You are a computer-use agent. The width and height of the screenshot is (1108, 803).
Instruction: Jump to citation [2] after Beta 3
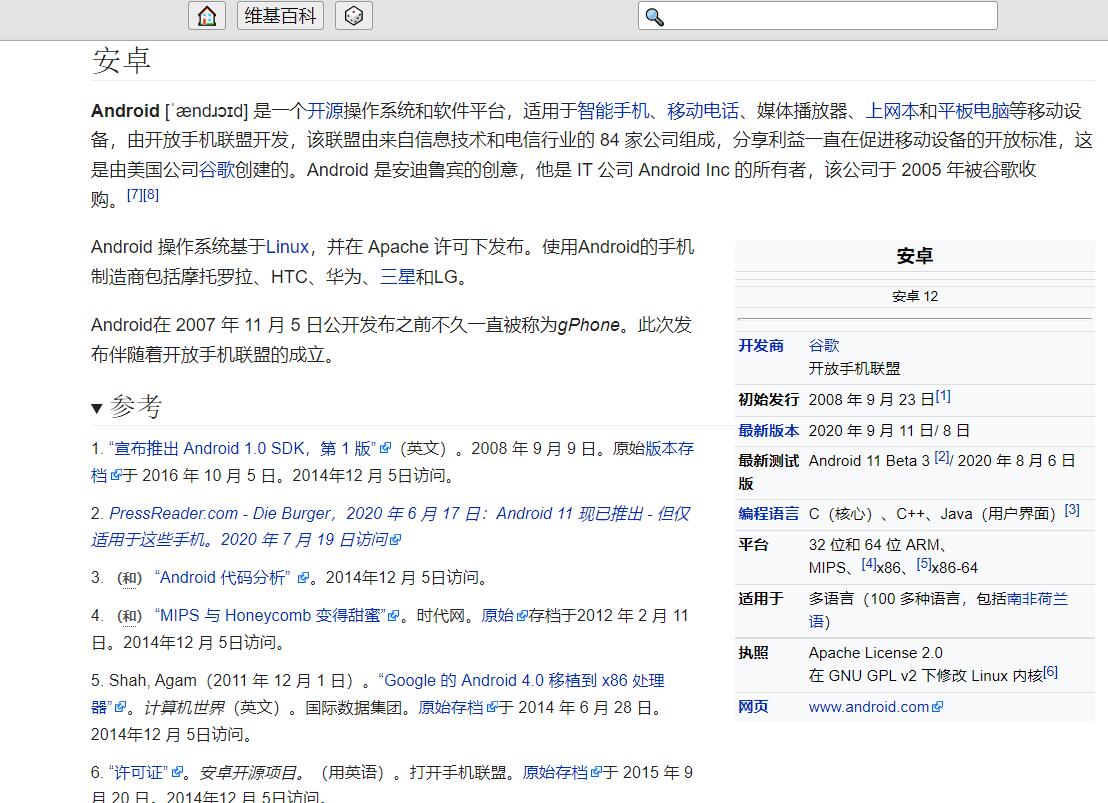tap(942, 457)
